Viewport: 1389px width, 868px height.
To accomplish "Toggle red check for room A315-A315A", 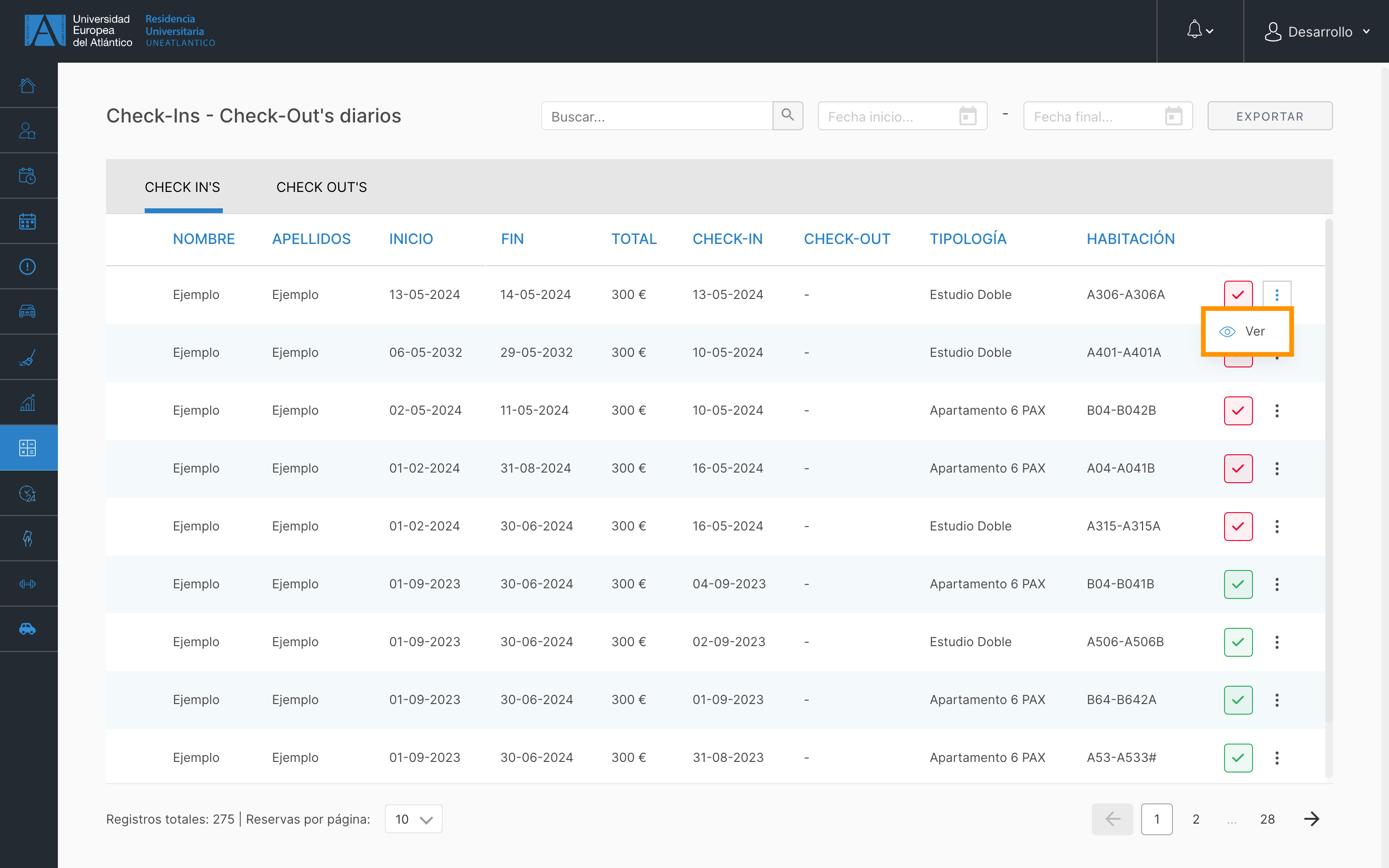I will pos(1238,527).
